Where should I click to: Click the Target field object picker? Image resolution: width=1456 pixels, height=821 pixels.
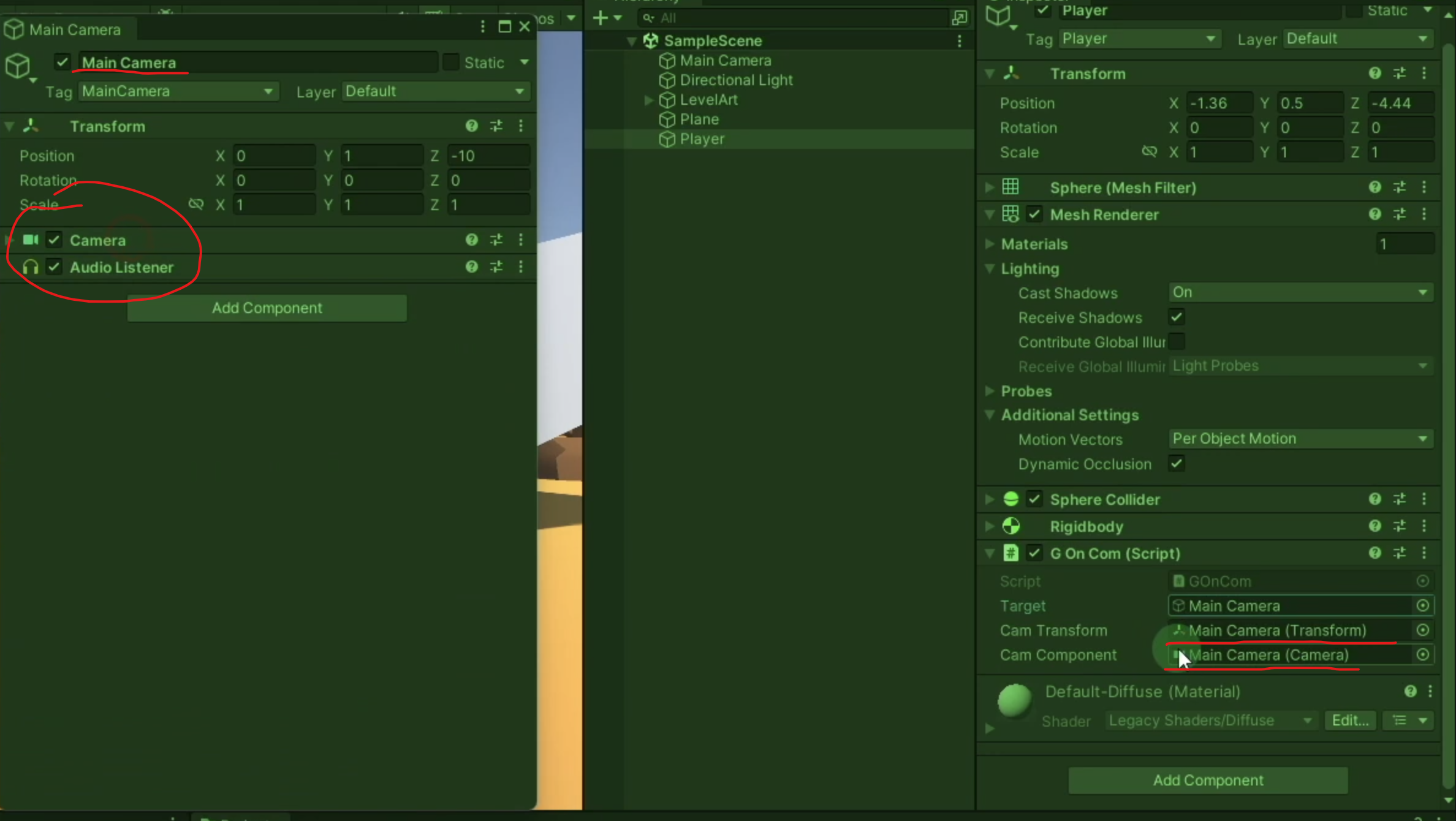[1423, 606]
